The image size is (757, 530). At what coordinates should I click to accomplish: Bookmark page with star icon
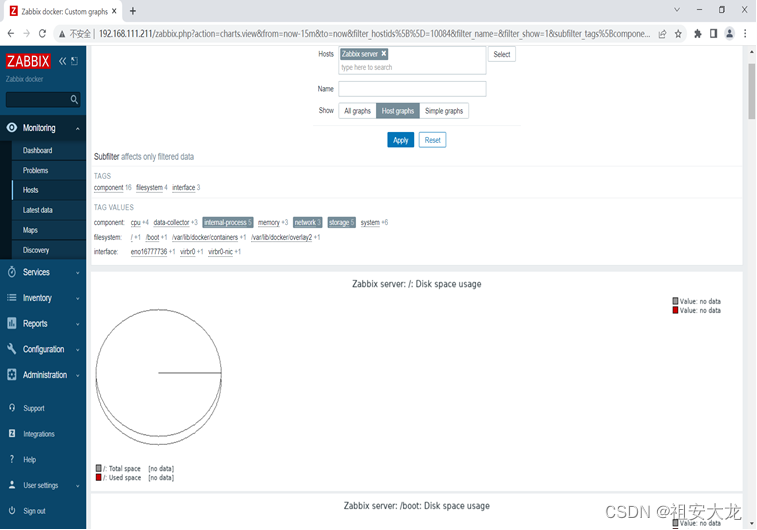coord(678,33)
